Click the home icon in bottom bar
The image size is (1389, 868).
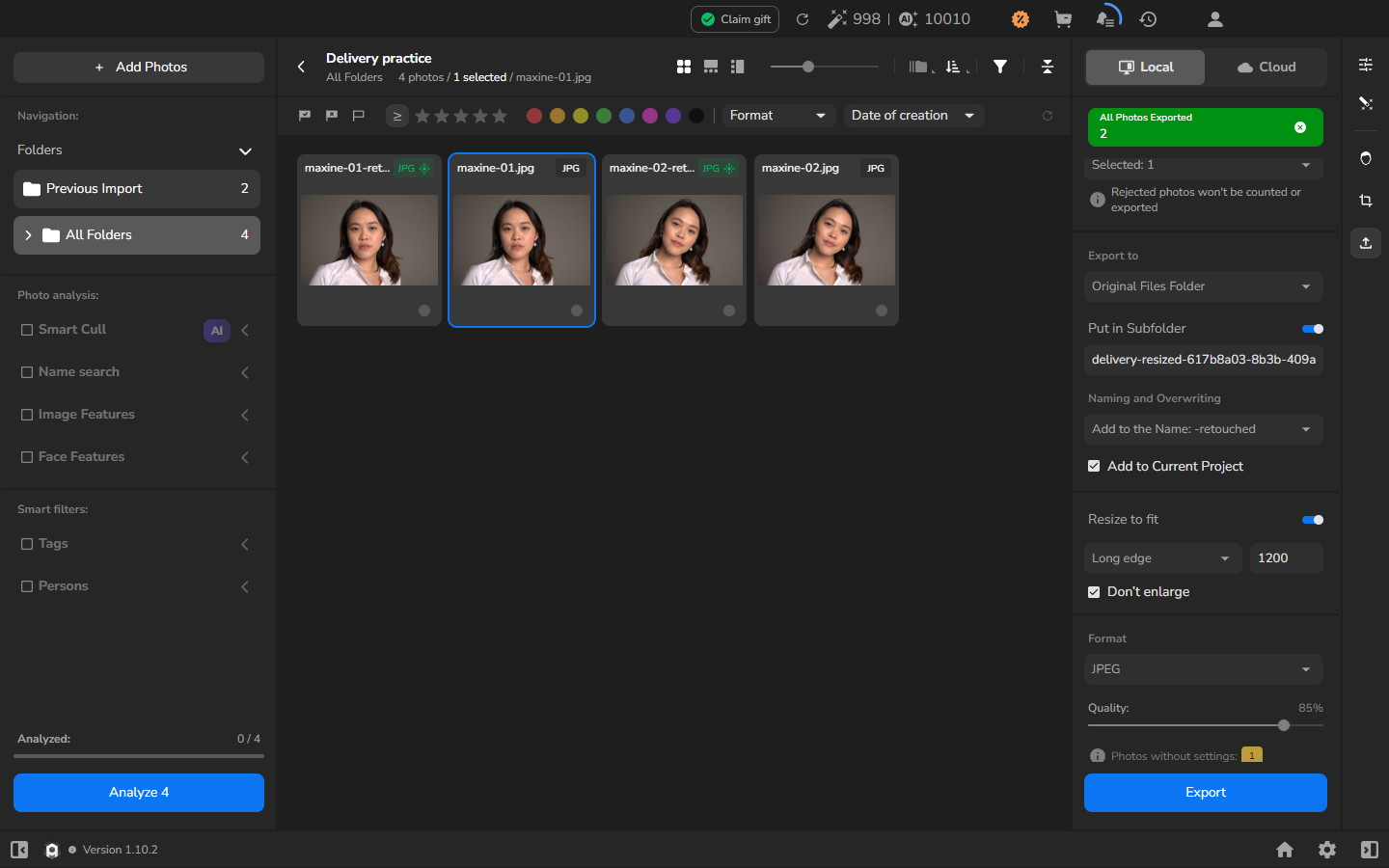coord(1285,850)
